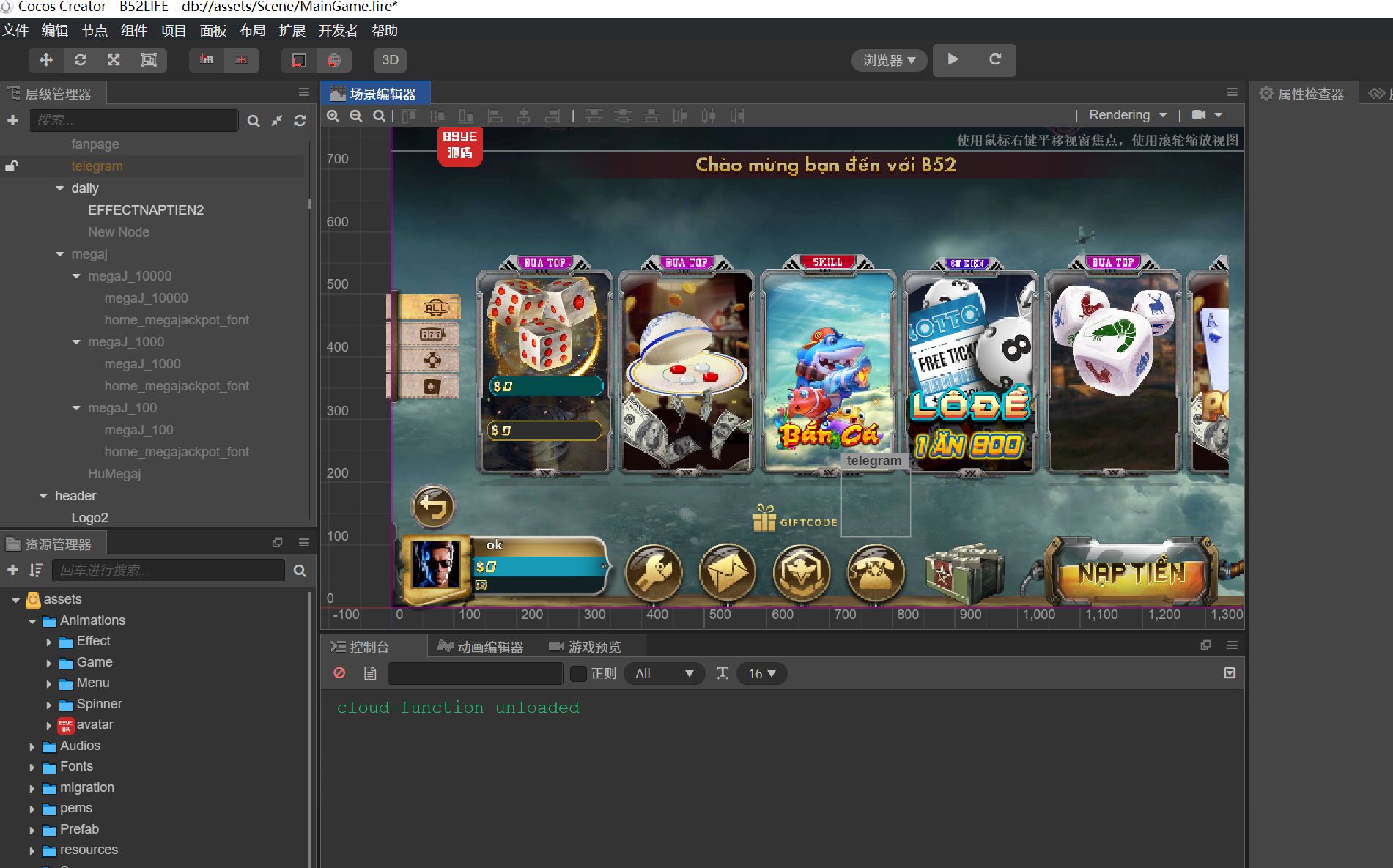Select the Prefab folder
The width and height of the screenshot is (1393, 868).
[x=79, y=829]
